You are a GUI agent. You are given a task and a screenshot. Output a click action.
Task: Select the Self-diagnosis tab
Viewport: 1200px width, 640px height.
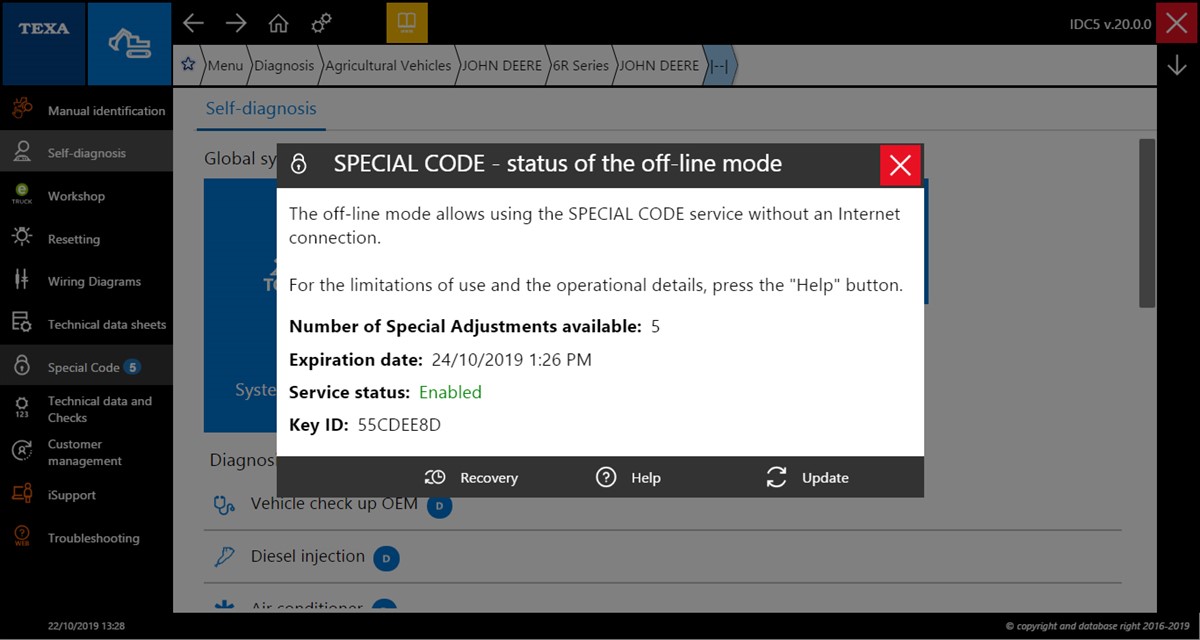tap(261, 109)
